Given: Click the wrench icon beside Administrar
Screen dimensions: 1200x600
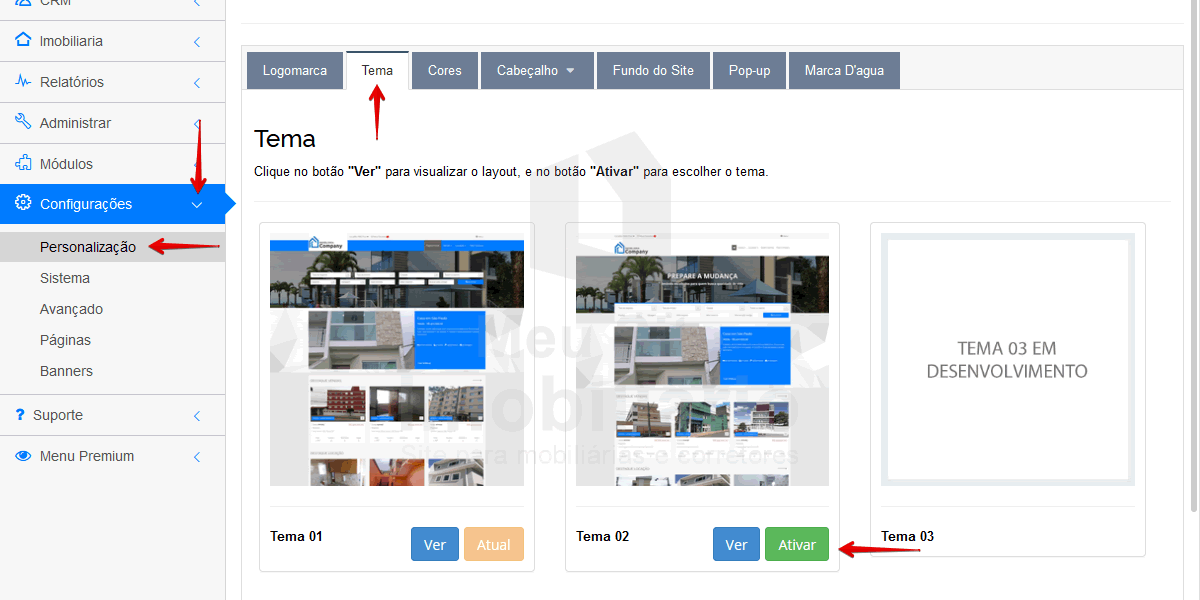Looking at the screenshot, I should click(23, 122).
